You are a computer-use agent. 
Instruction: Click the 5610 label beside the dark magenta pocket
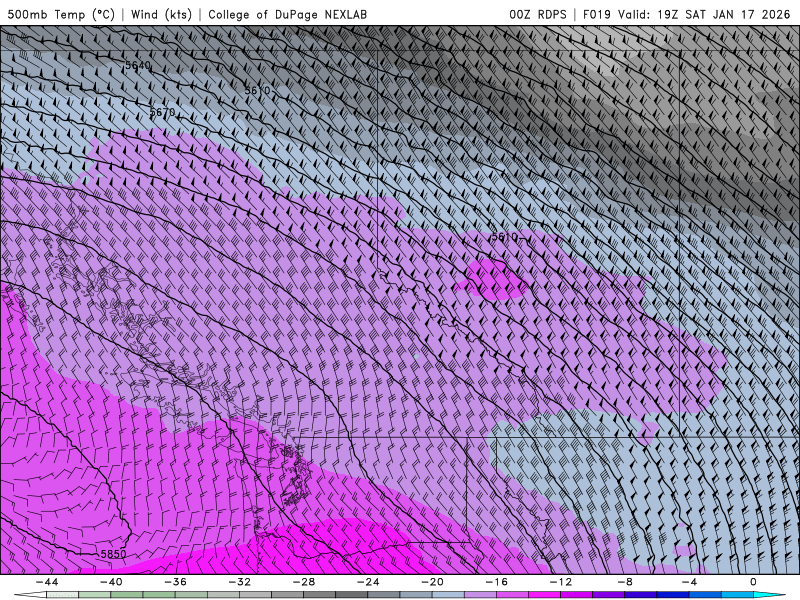tap(505, 237)
